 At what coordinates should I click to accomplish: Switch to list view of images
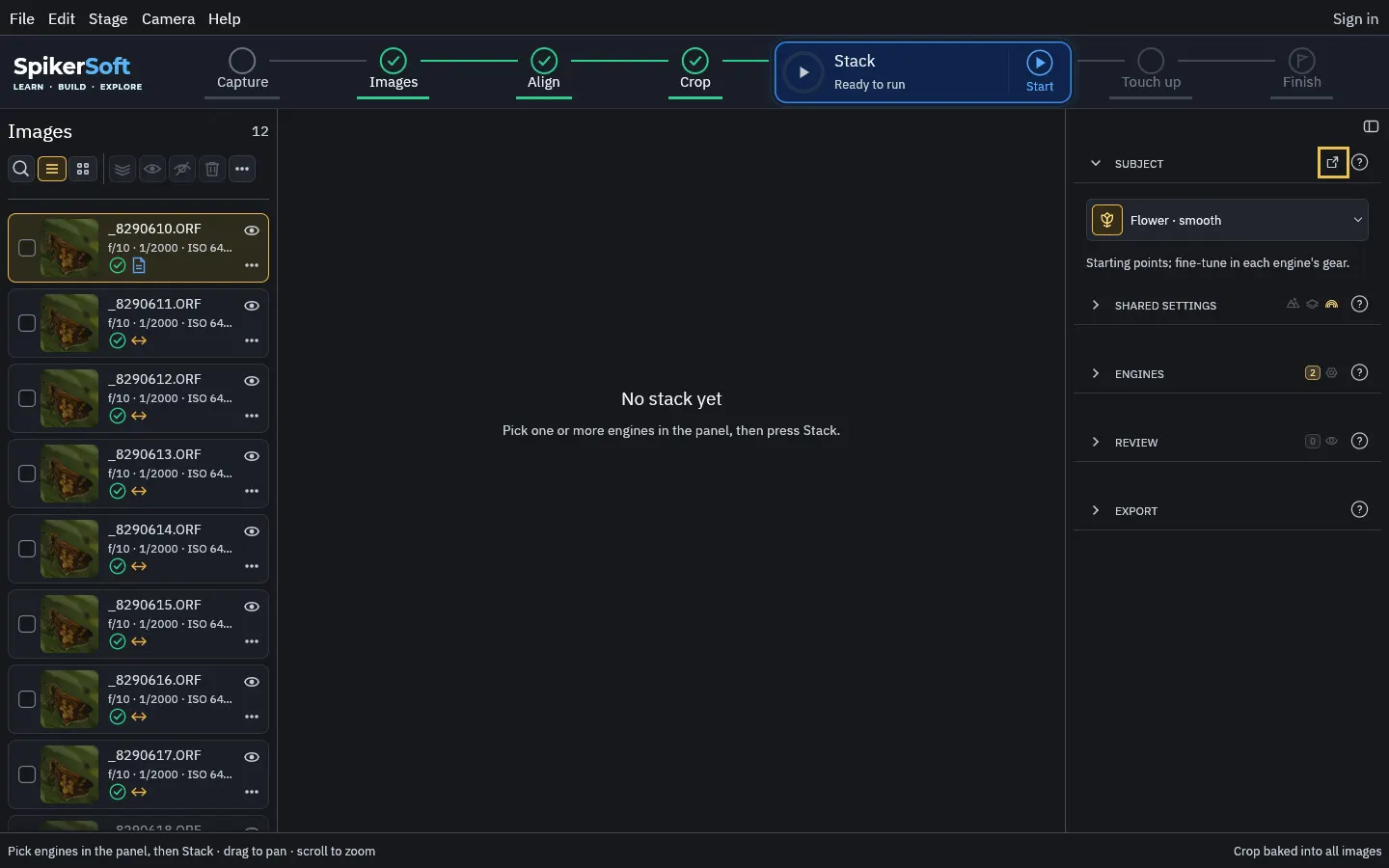click(x=52, y=169)
